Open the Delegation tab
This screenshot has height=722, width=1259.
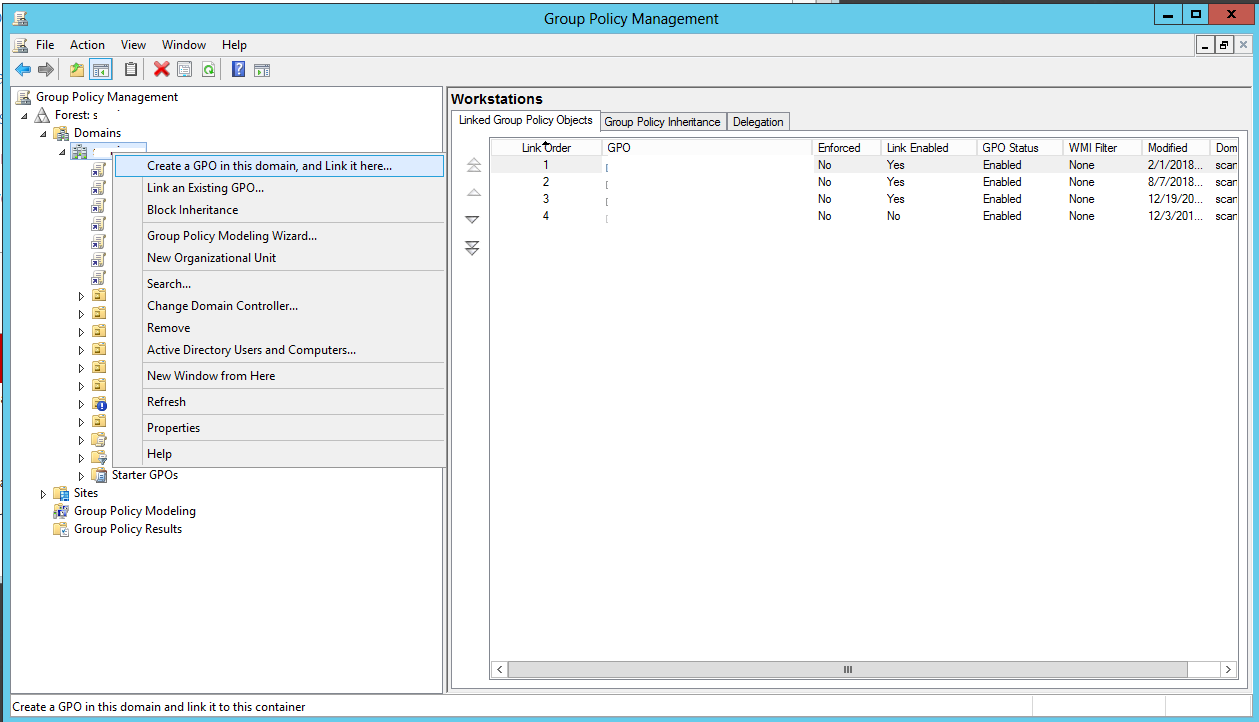tap(758, 122)
